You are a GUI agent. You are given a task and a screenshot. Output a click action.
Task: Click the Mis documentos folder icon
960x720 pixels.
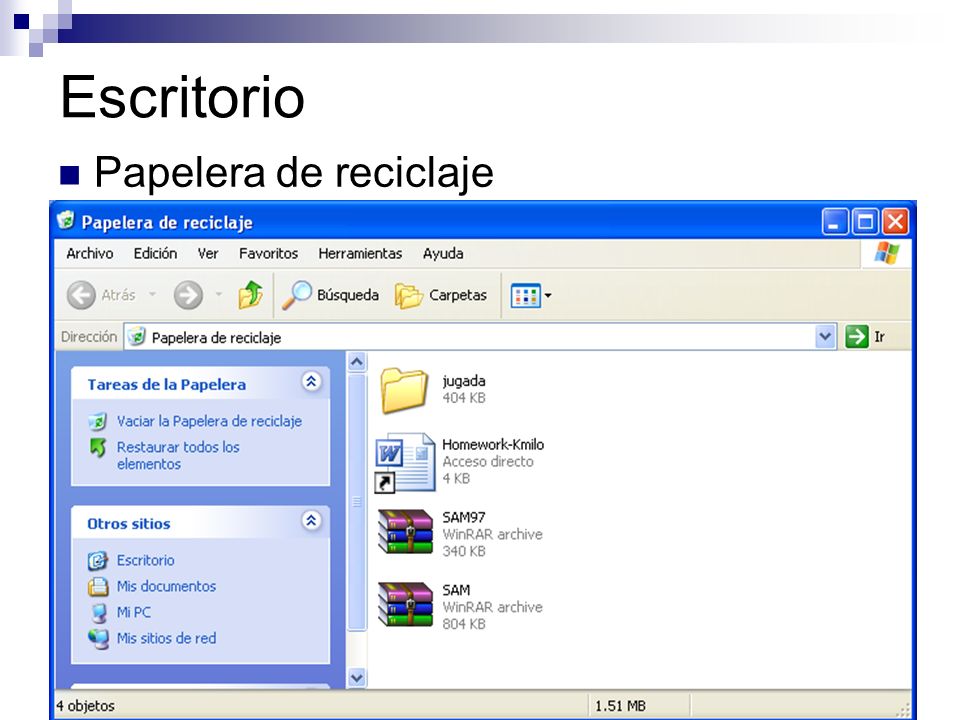[x=98, y=587]
